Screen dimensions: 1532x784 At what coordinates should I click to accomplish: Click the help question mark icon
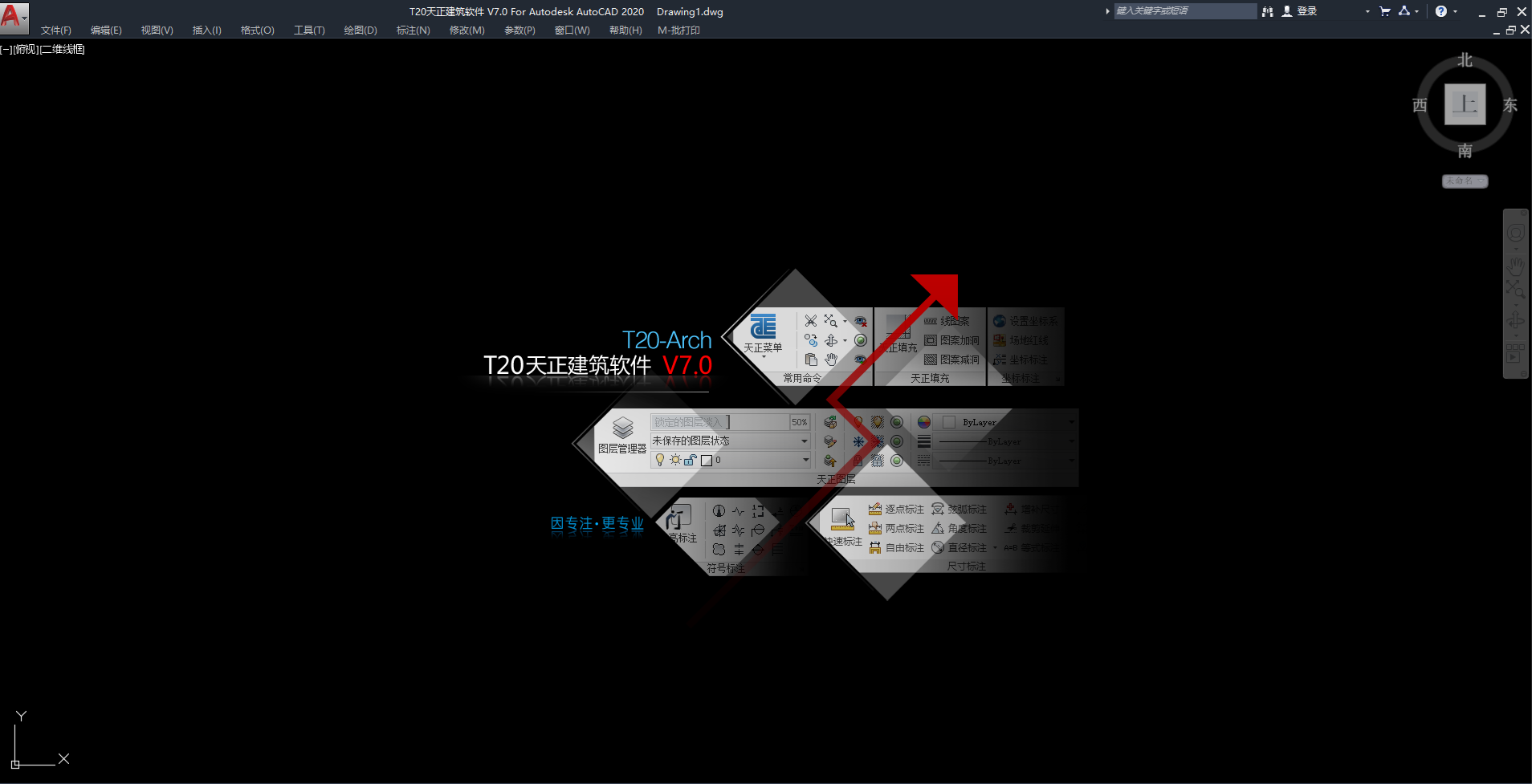coord(1441,11)
